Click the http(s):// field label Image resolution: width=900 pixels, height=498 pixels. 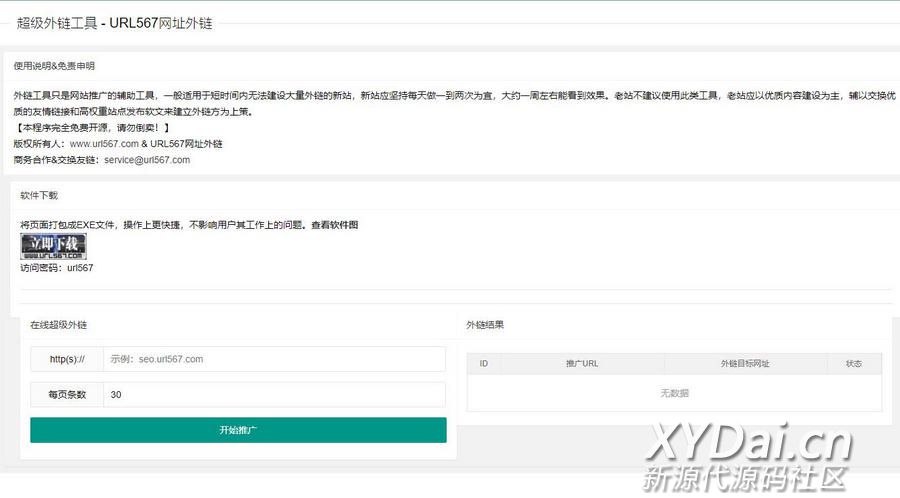click(67, 359)
